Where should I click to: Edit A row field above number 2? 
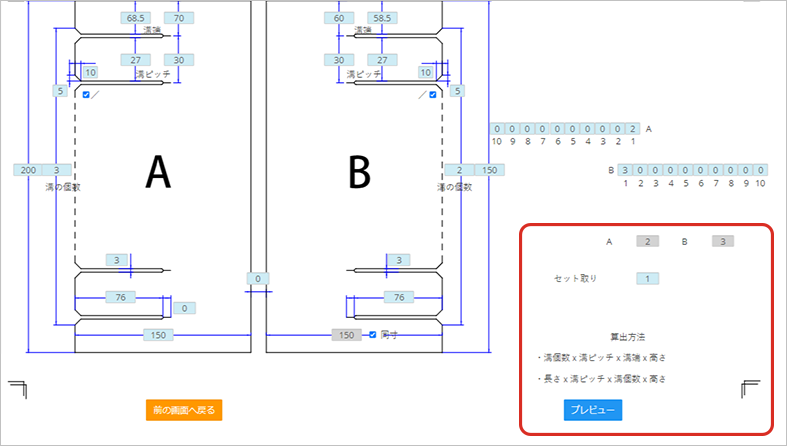[x=618, y=129]
